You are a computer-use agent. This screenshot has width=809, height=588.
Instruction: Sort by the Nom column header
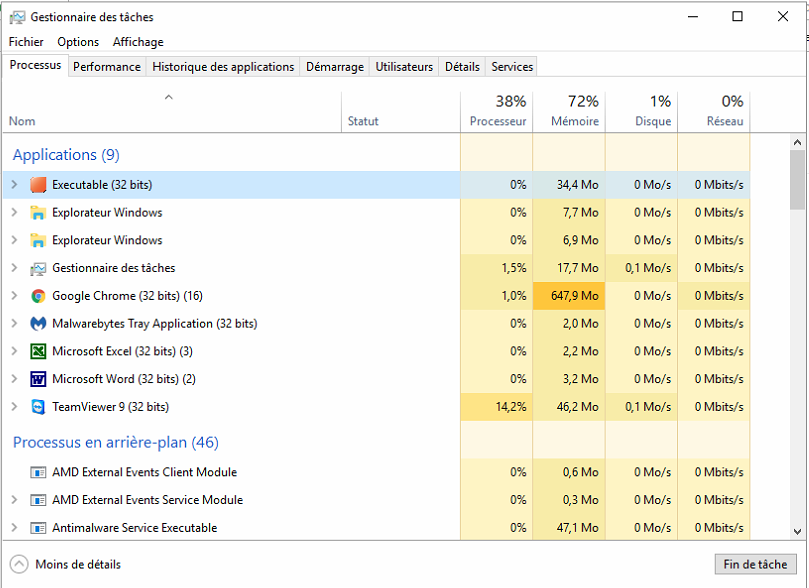[x=172, y=112]
